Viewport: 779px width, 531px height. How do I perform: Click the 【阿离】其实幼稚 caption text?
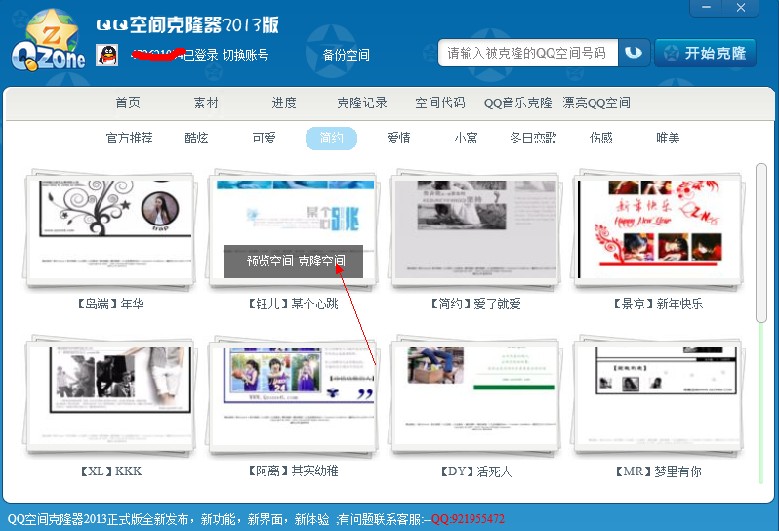coord(293,471)
